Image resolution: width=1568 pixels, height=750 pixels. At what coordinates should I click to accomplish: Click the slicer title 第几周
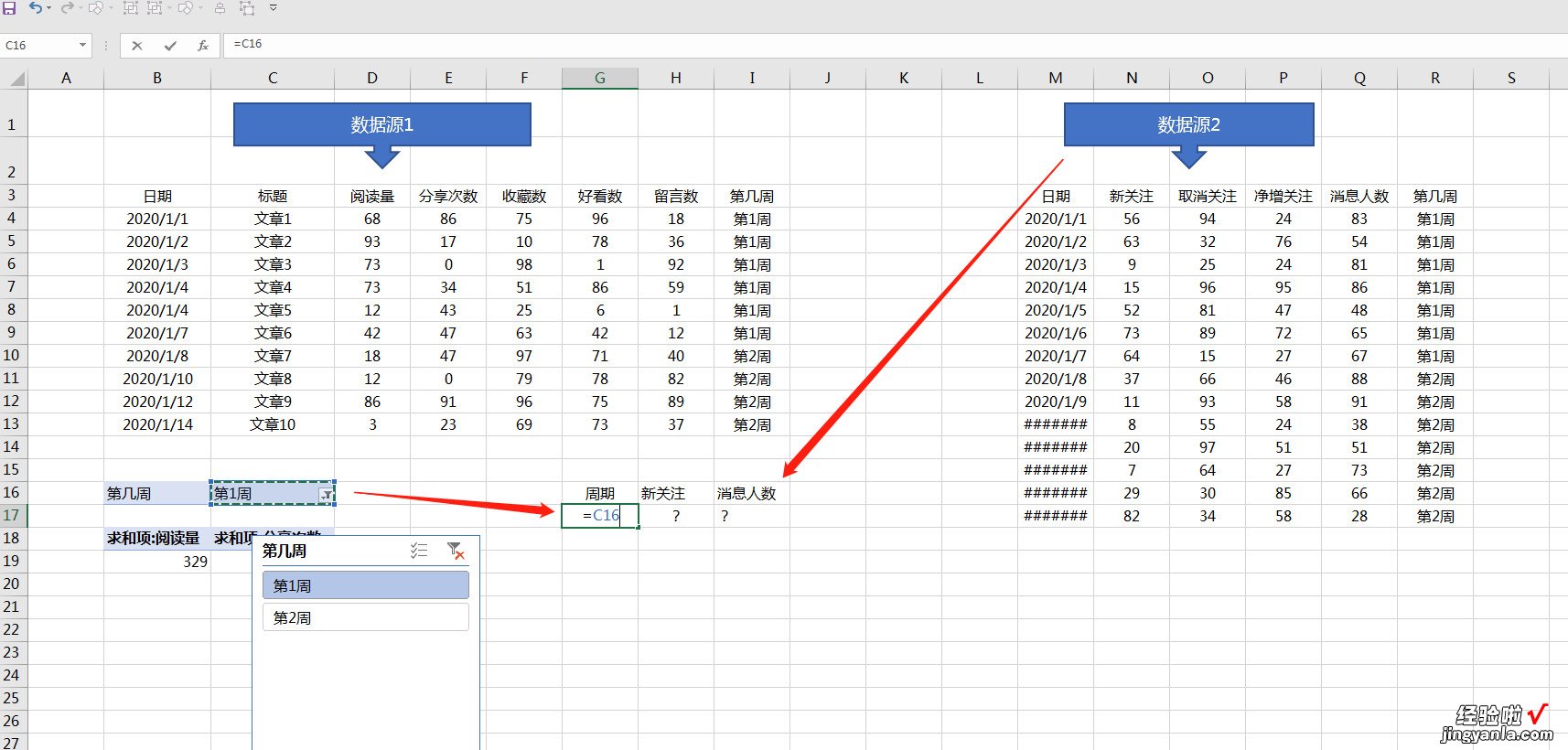[285, 551]
